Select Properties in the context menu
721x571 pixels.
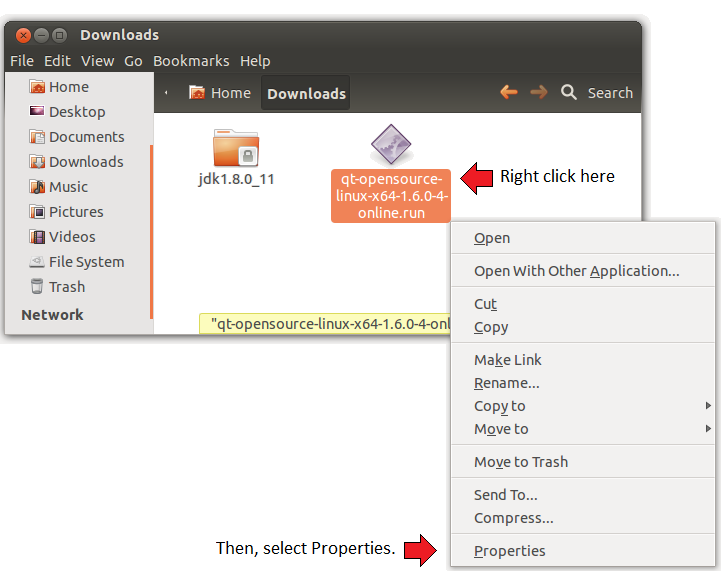pos(583,551)
